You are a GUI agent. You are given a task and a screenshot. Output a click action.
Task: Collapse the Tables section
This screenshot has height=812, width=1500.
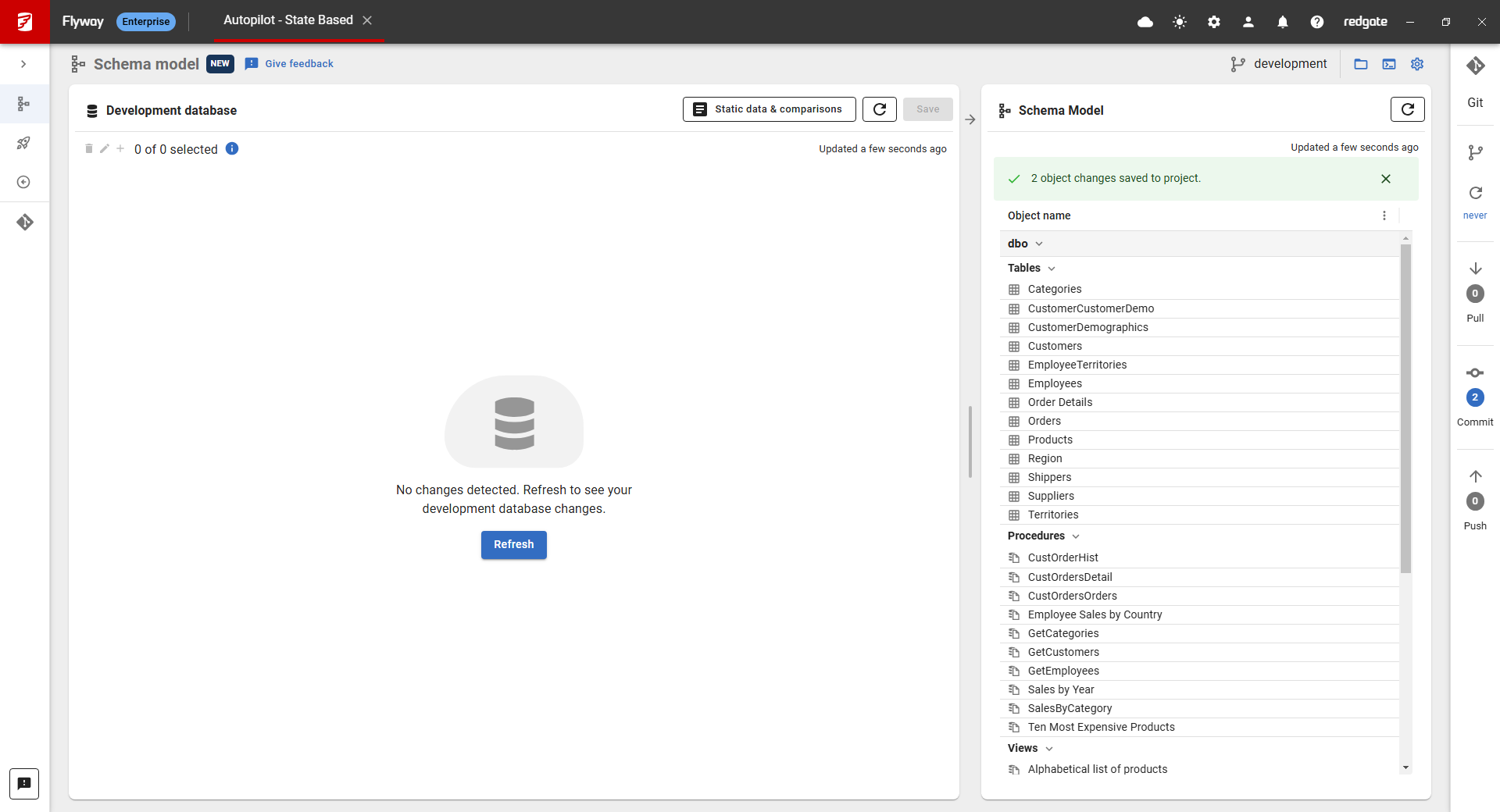point(1052,269)
